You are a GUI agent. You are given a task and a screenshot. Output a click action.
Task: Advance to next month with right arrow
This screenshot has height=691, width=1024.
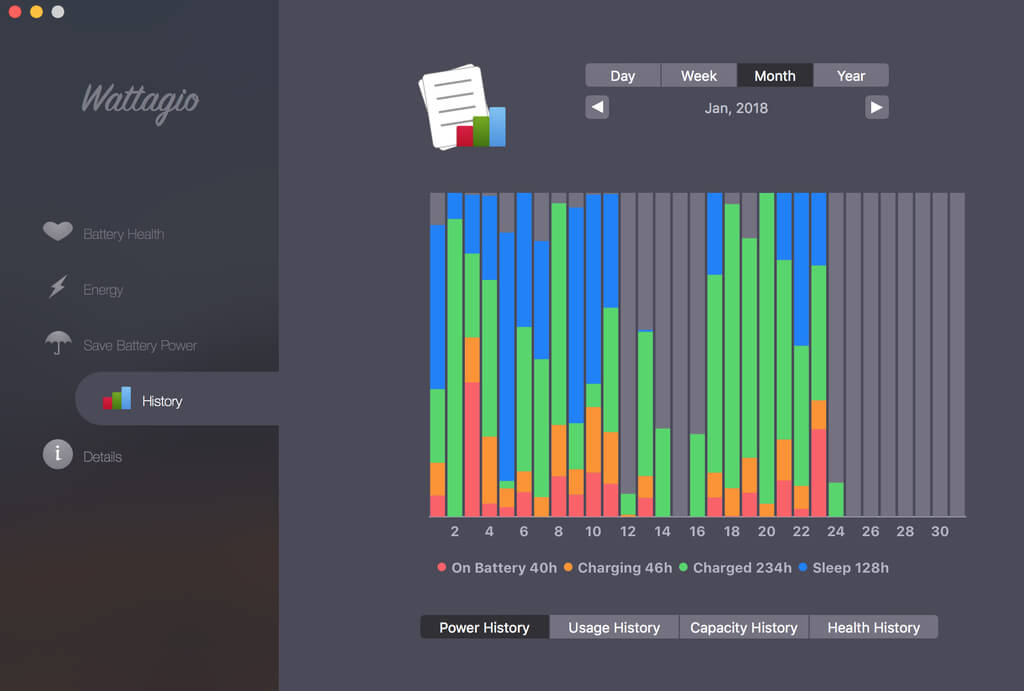coord(876,107)
